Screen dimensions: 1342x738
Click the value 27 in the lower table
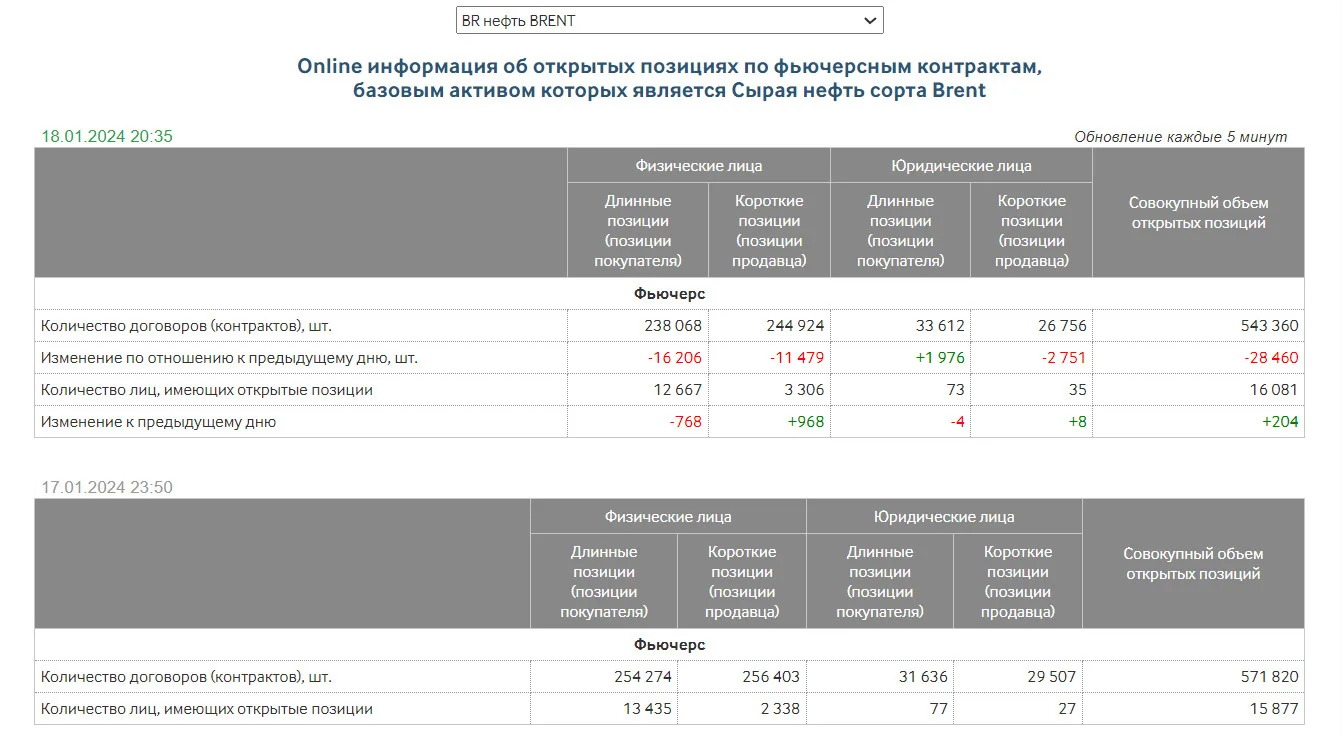point(1067,709)
